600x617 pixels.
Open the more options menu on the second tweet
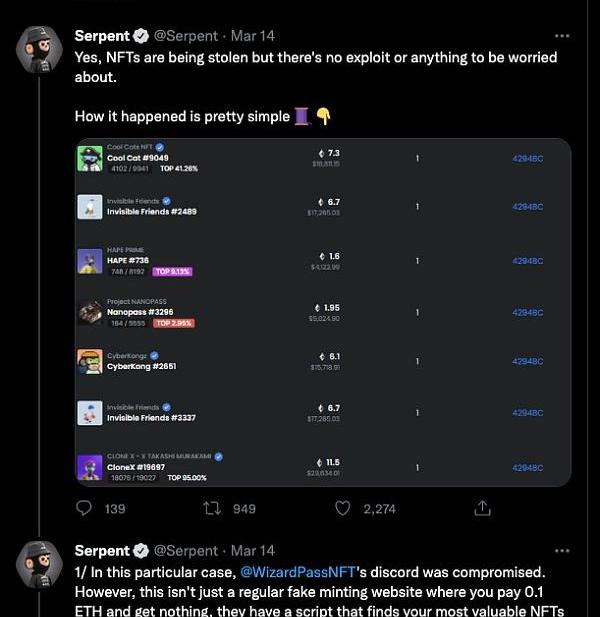tap(562, 551)
